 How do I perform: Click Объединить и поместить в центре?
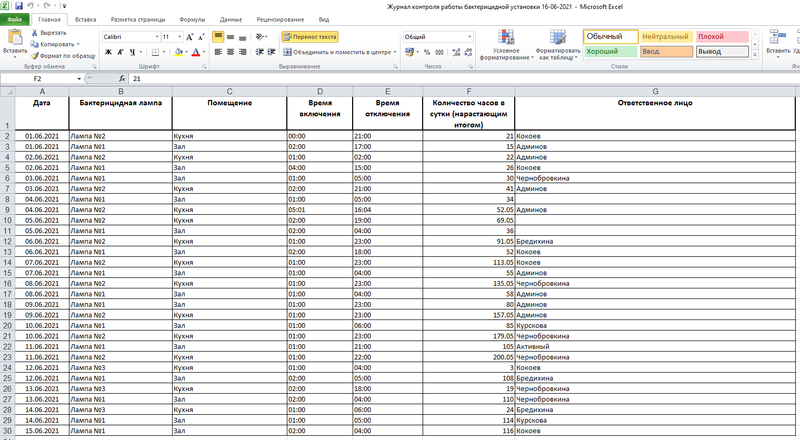pyautogui.click(x=337, y=52)
